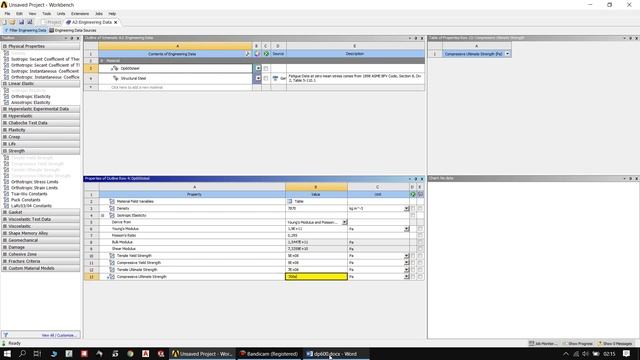The height and width of the screenshot is (360, 640).
Task: Select the Structural Steel material row
Action: pyautogui.click(x=176, y=78)
